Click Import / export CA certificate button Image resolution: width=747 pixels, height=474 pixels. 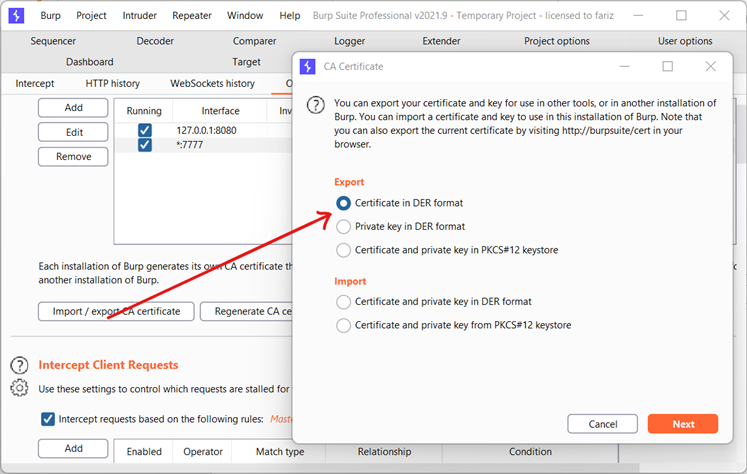tap(116, 312)
